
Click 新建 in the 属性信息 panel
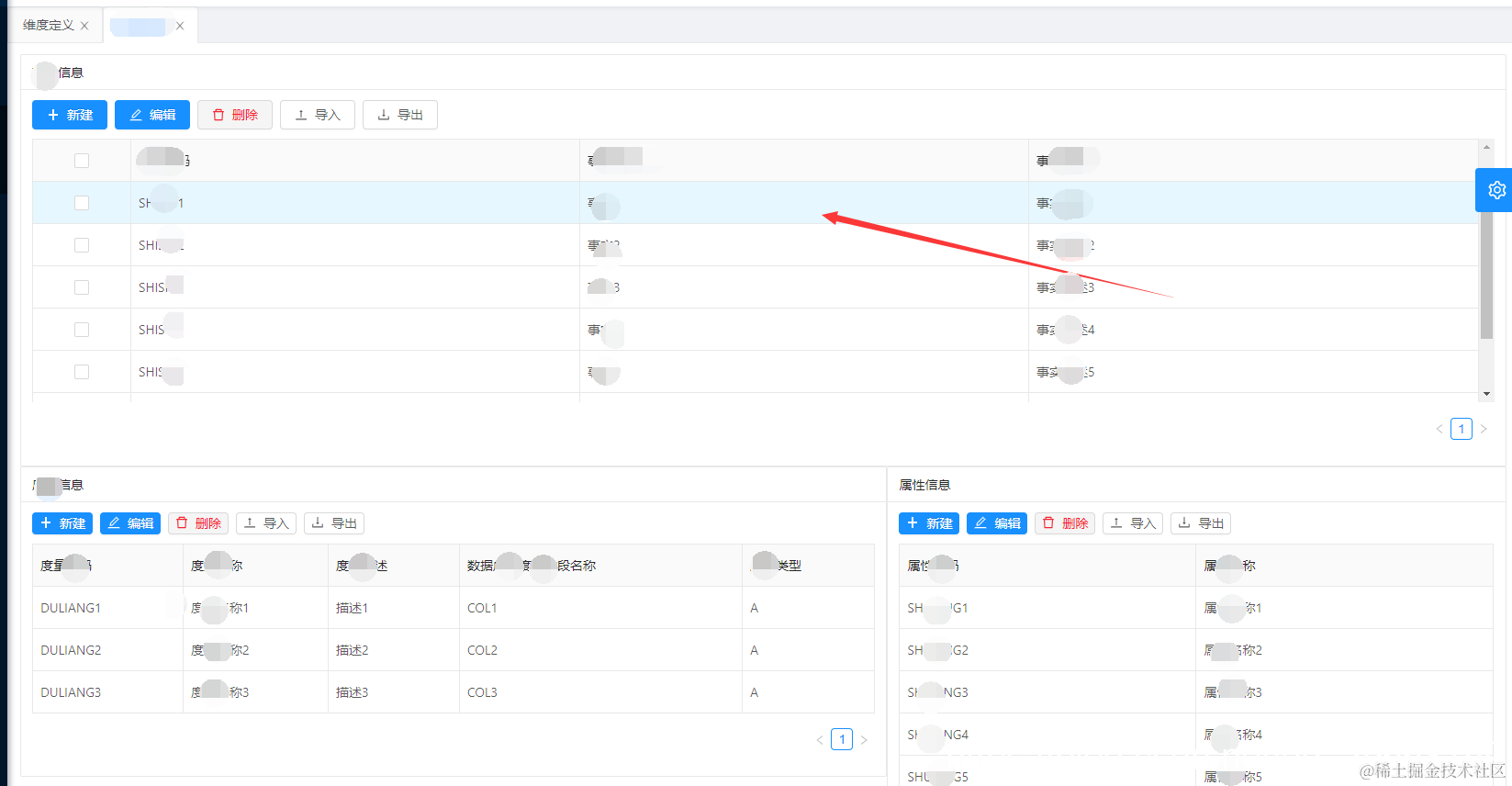929,523
